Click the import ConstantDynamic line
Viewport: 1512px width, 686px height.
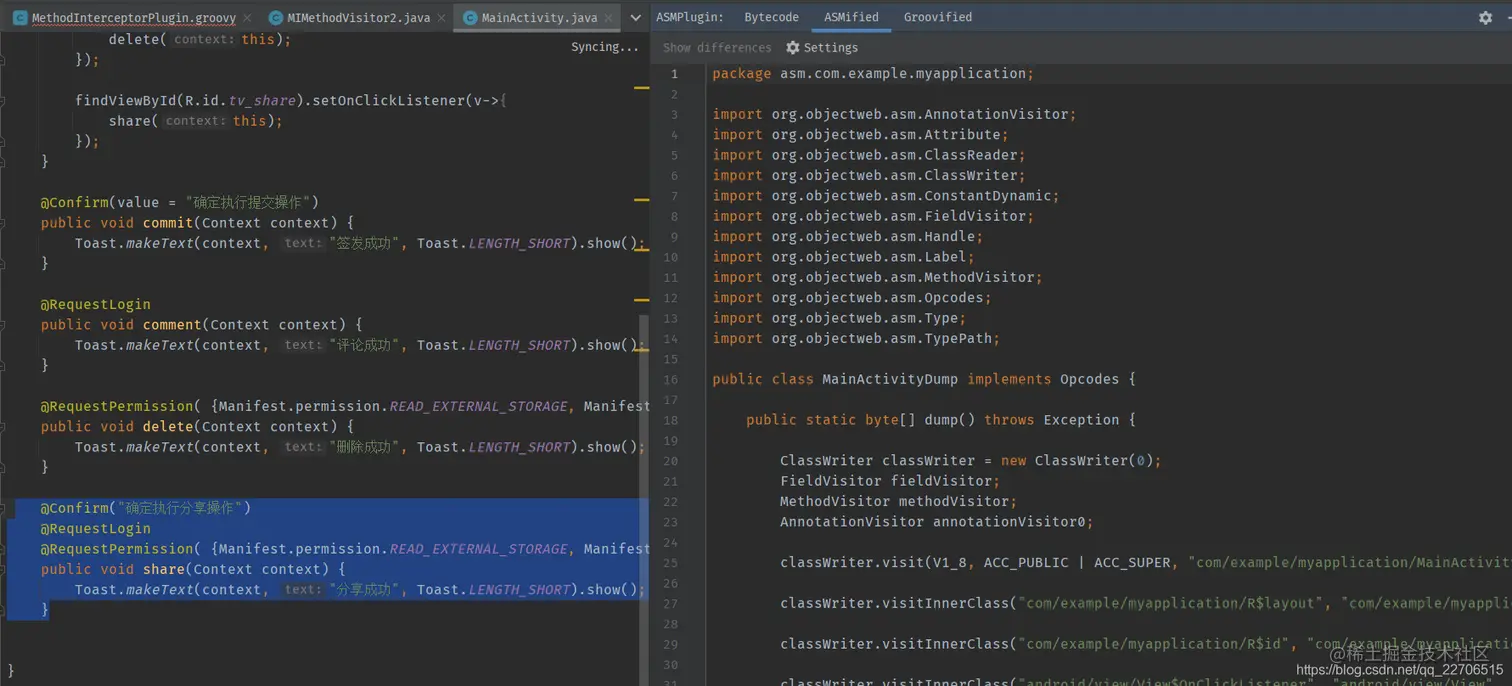(886, 196)
